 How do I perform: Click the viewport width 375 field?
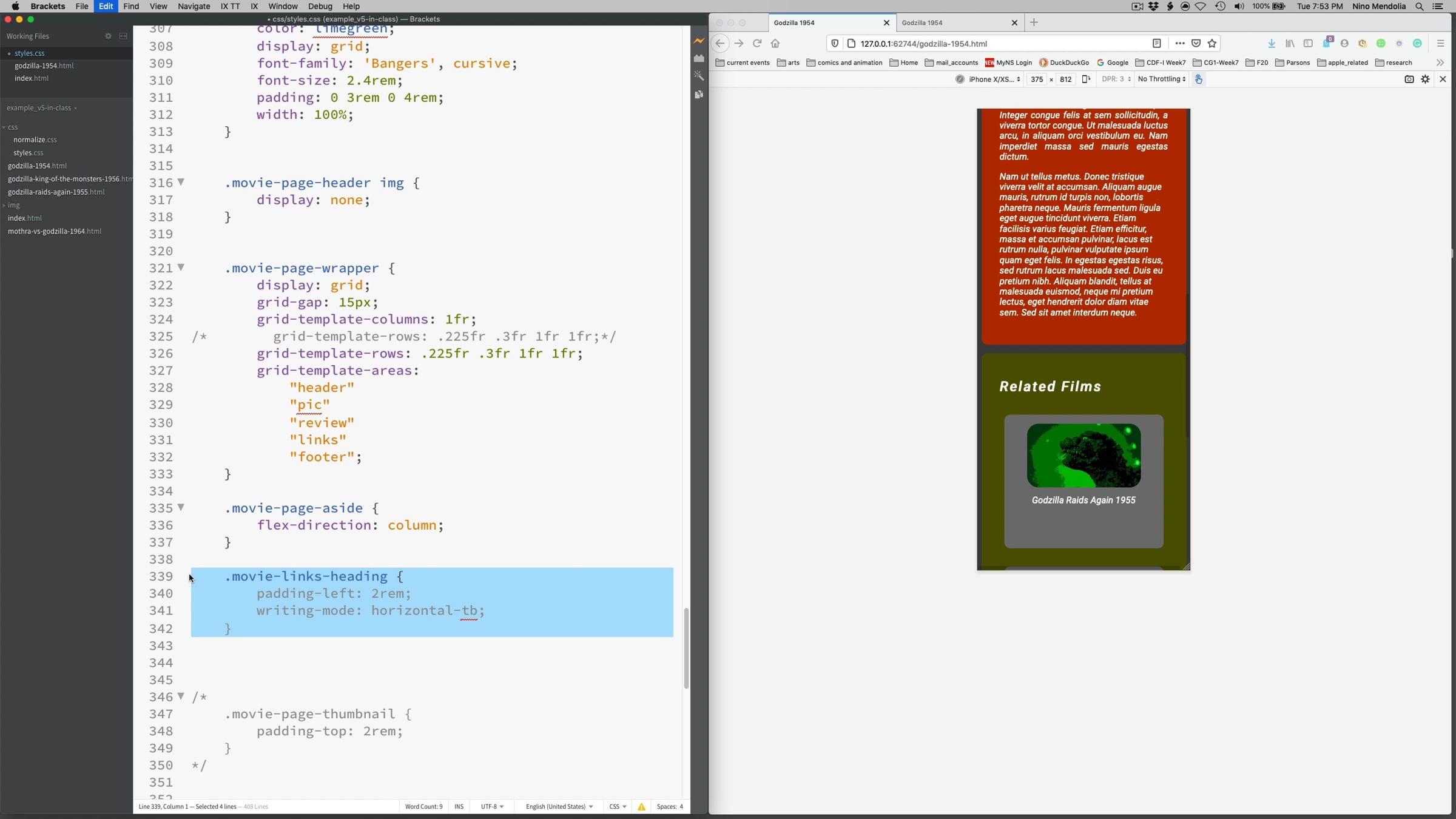(1037, 79)
